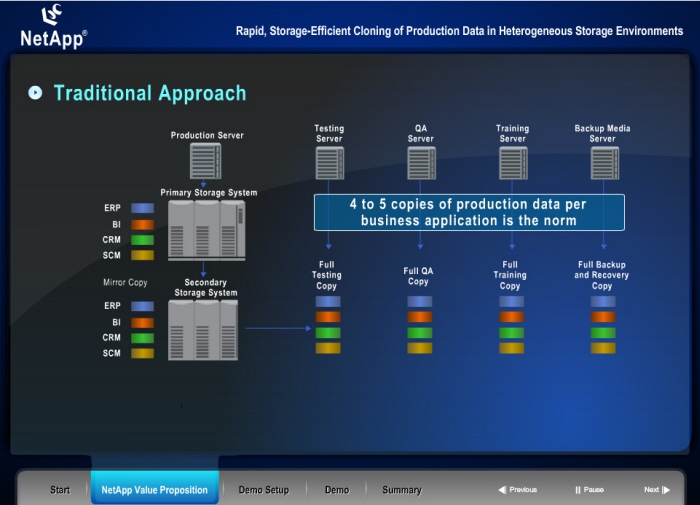Switch to the Demo Setup tab

click(263, 490)
